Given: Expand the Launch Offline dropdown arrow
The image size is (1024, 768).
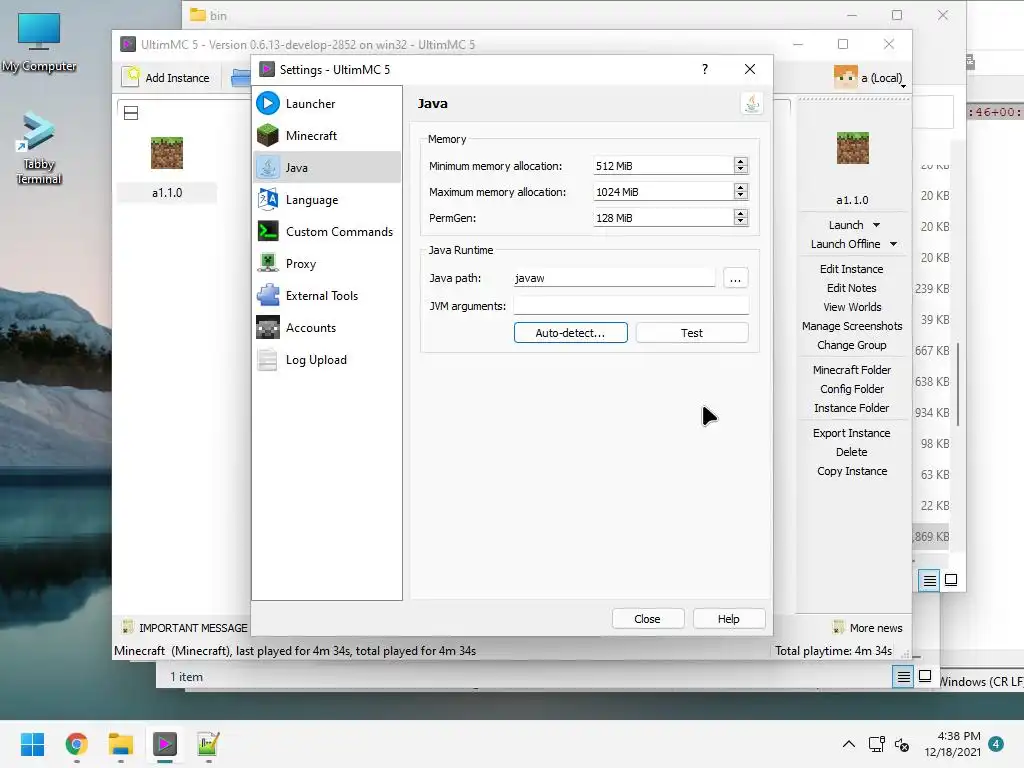Looking at the screenshot, I should (893, 244).
